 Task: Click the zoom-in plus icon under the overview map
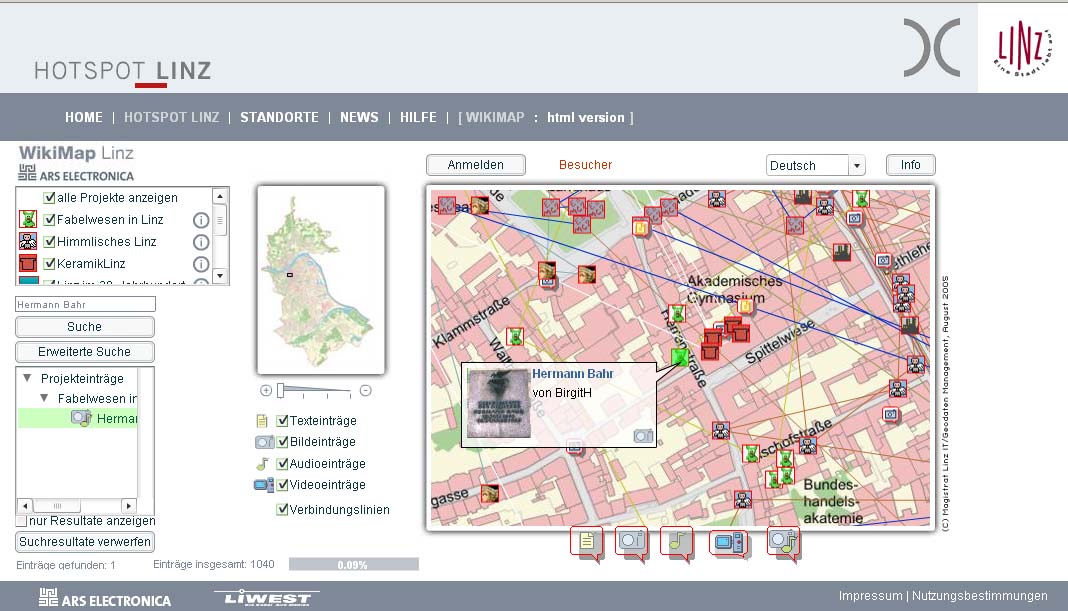click(x=266, y=391)
